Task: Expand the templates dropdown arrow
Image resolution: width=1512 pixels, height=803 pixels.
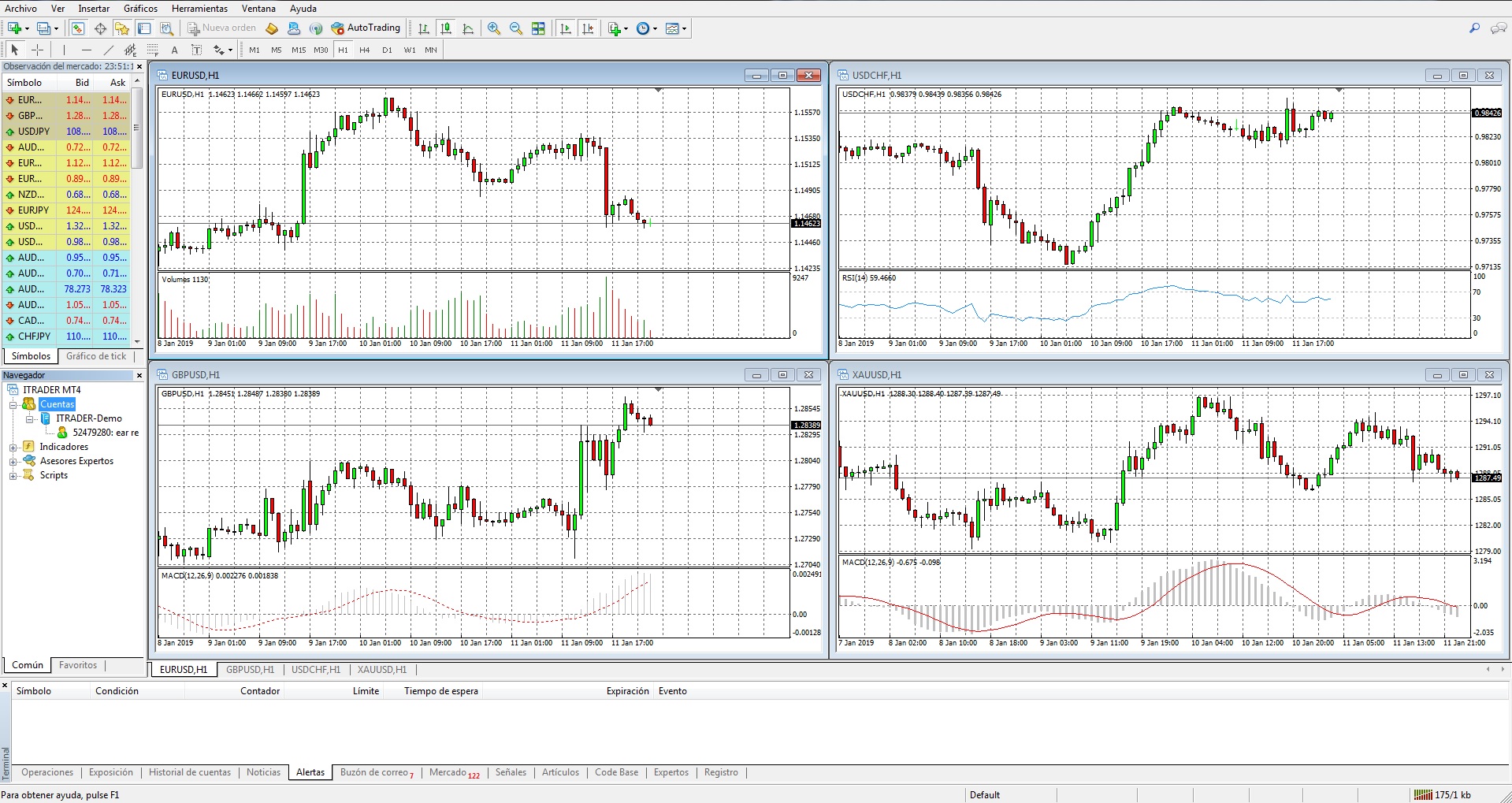Action: click(684, 29)
